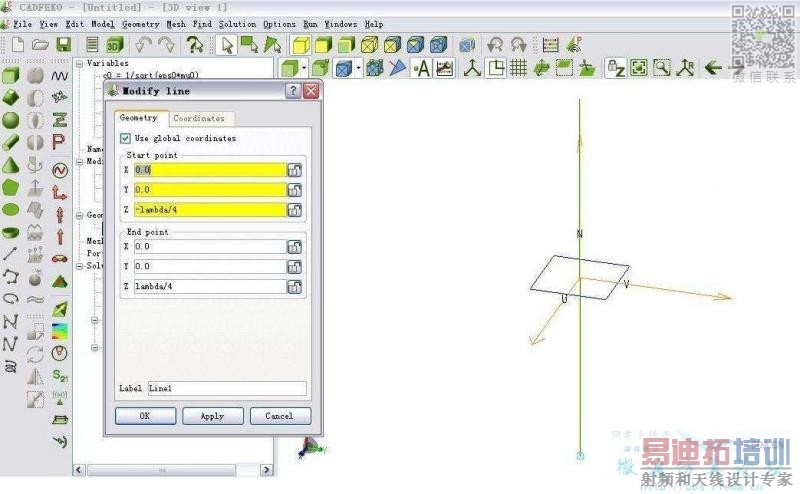Click the New model toolbar icon
This screenshot has width=800, height=494.
pos(17,45)
